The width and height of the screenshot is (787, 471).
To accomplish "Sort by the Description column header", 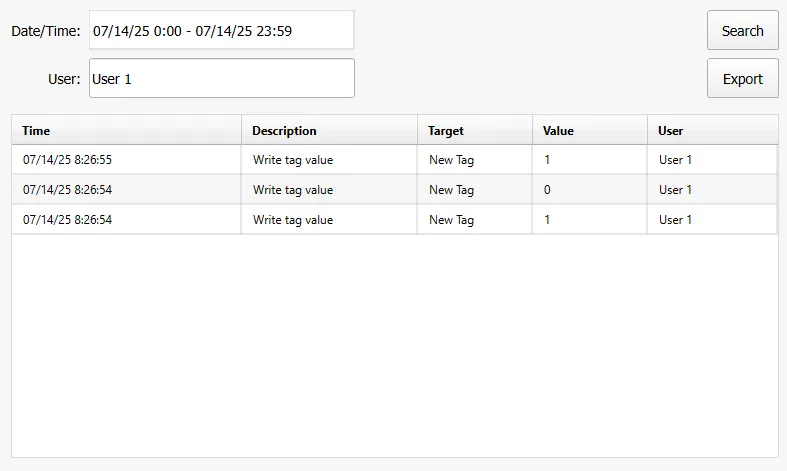I will (329, 131).
